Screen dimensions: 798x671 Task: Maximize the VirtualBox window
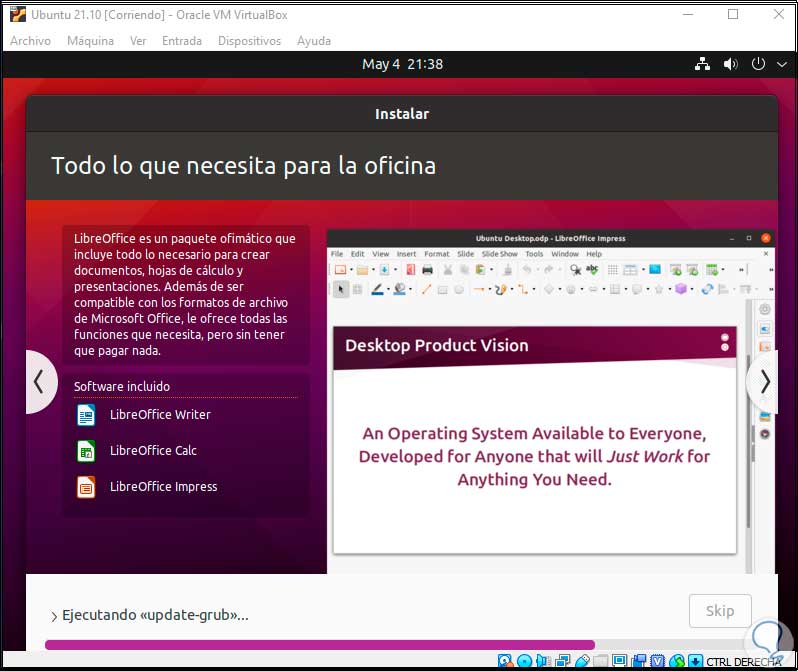coord(733,14)
